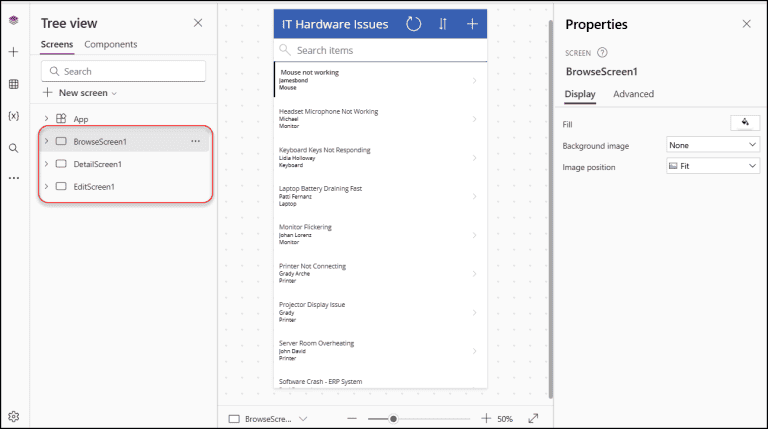
Task: Expand DetailScreen1 node in tree
Action: pyautogui.click(x=46, y=164)
